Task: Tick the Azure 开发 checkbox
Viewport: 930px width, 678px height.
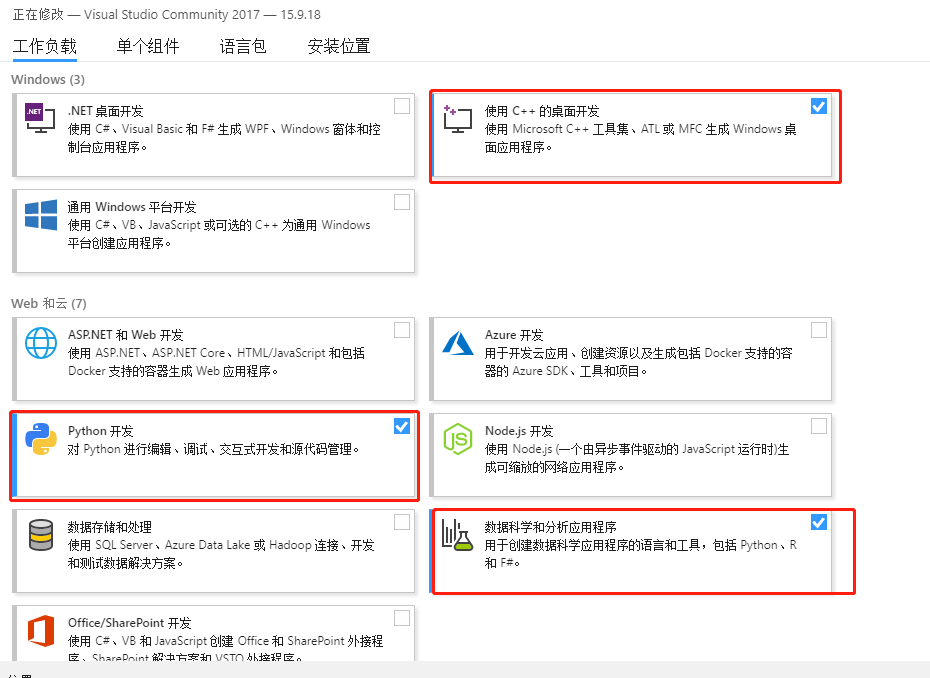Action: click(818, 330)
